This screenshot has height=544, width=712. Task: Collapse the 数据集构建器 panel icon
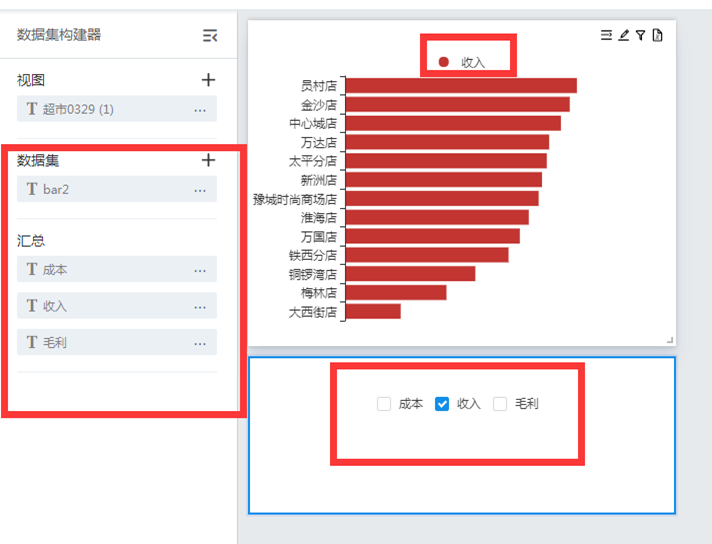(210, 35)
